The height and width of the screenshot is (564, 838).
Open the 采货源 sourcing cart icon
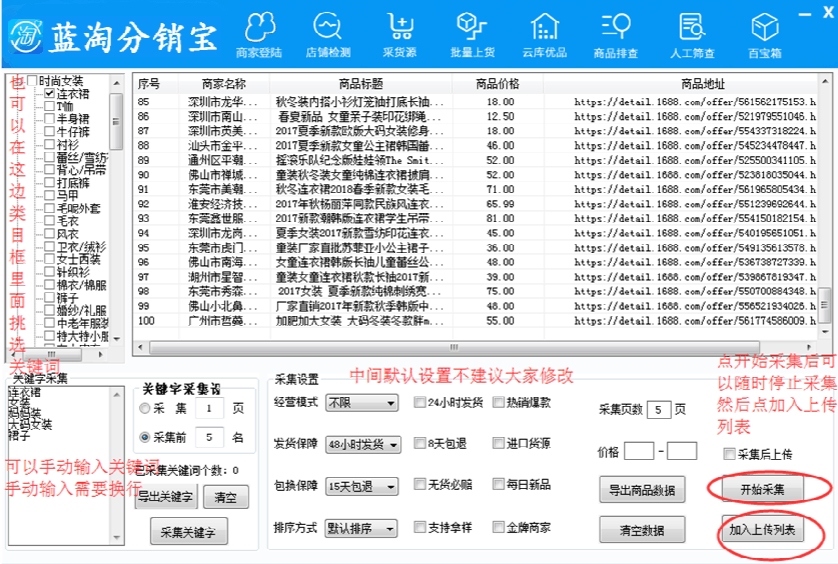[399, 35]
